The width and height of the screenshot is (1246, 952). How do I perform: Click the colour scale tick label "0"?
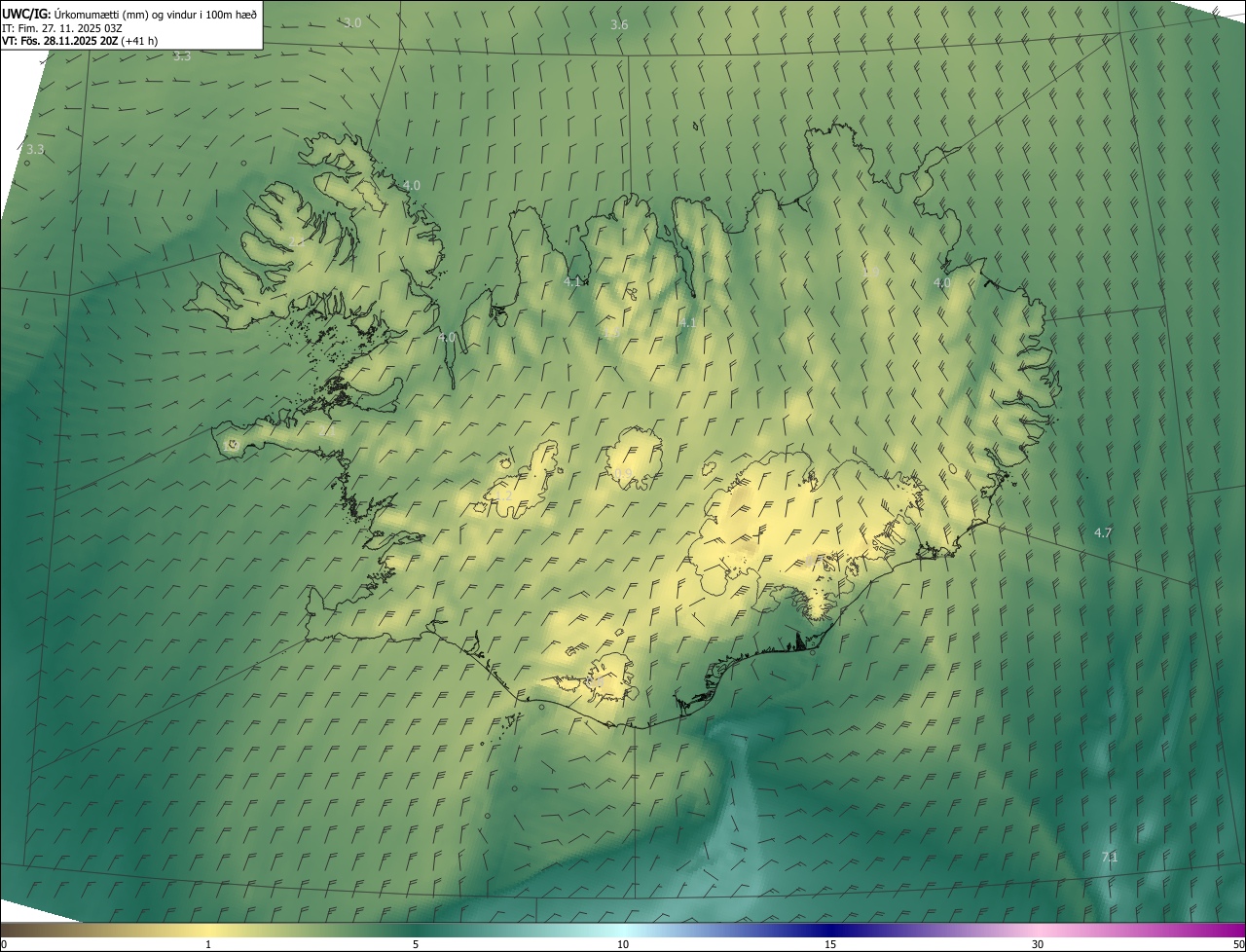(x=3, y=944)
